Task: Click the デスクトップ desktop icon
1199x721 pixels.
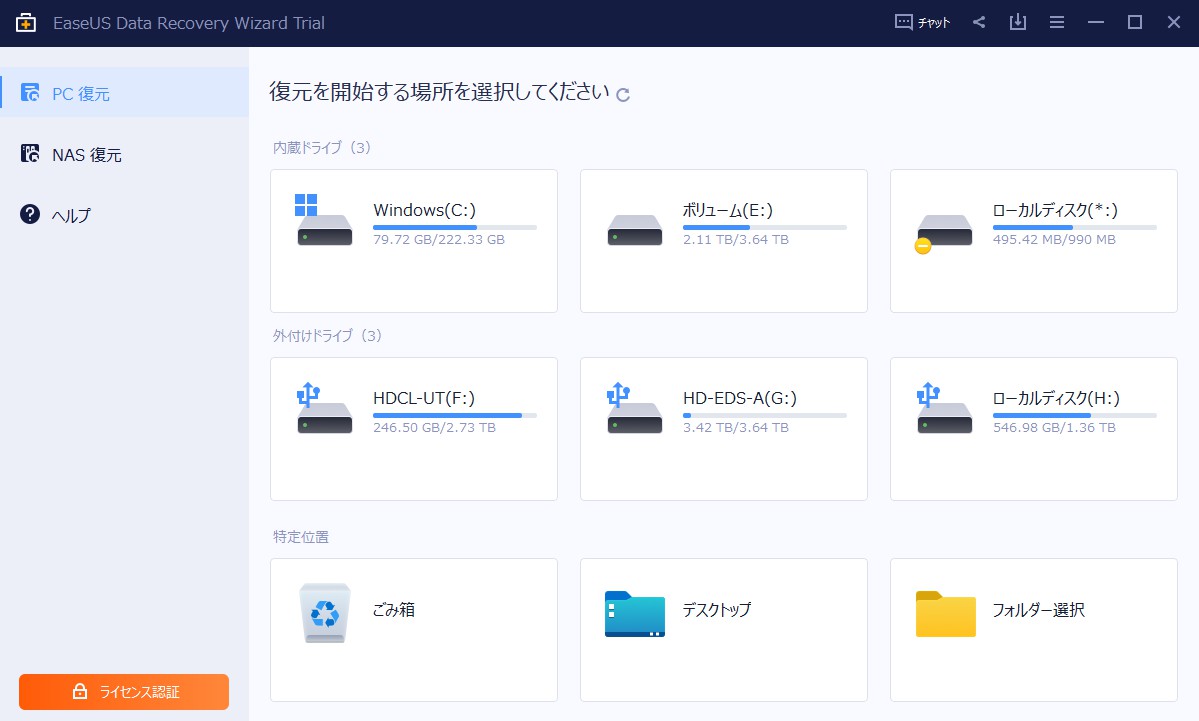Action: (x=635, y=614)
